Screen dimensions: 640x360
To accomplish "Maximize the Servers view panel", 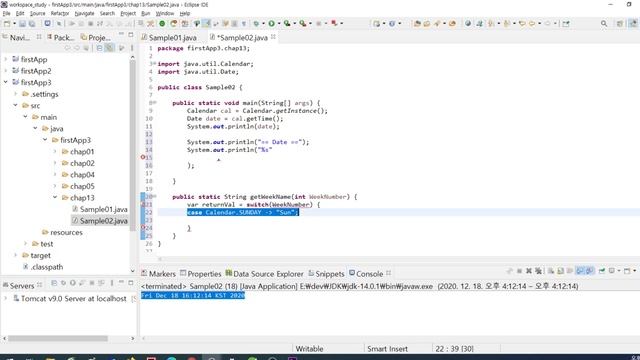I will click(x=131, y=283).
